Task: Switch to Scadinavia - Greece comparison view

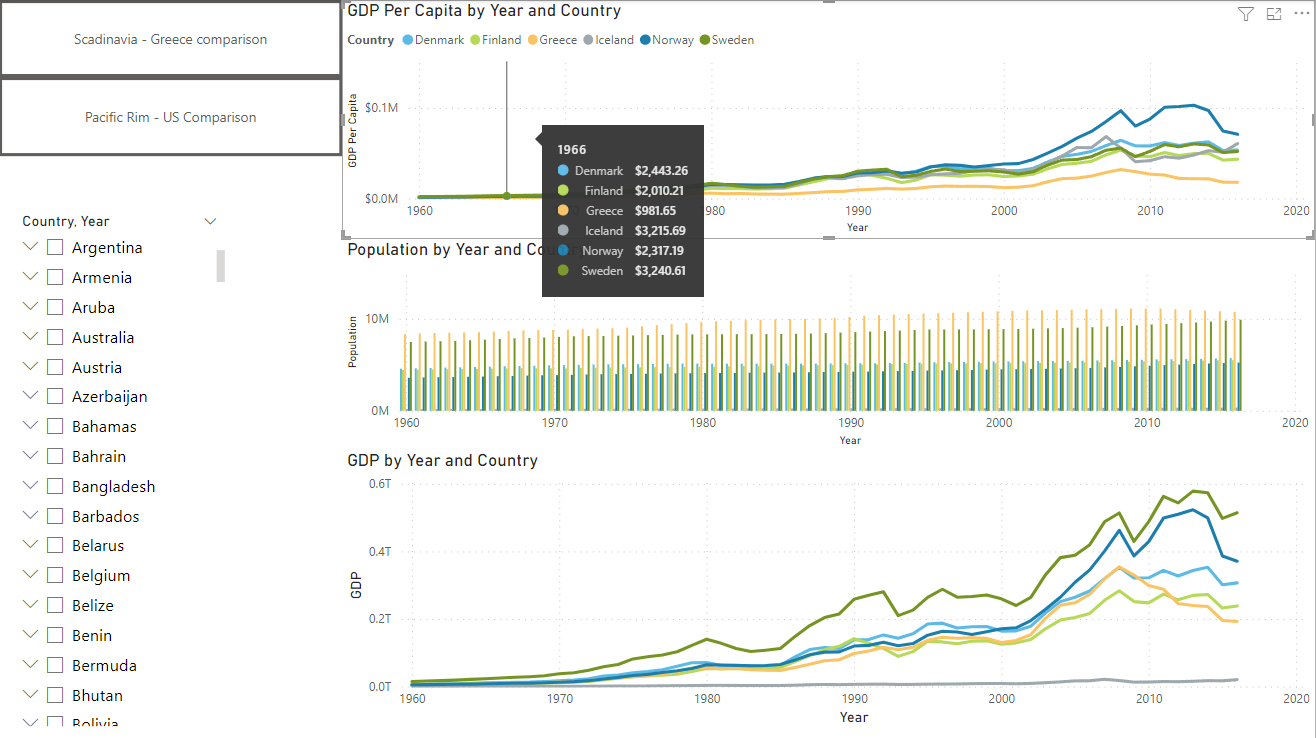Action: point(170,39)
